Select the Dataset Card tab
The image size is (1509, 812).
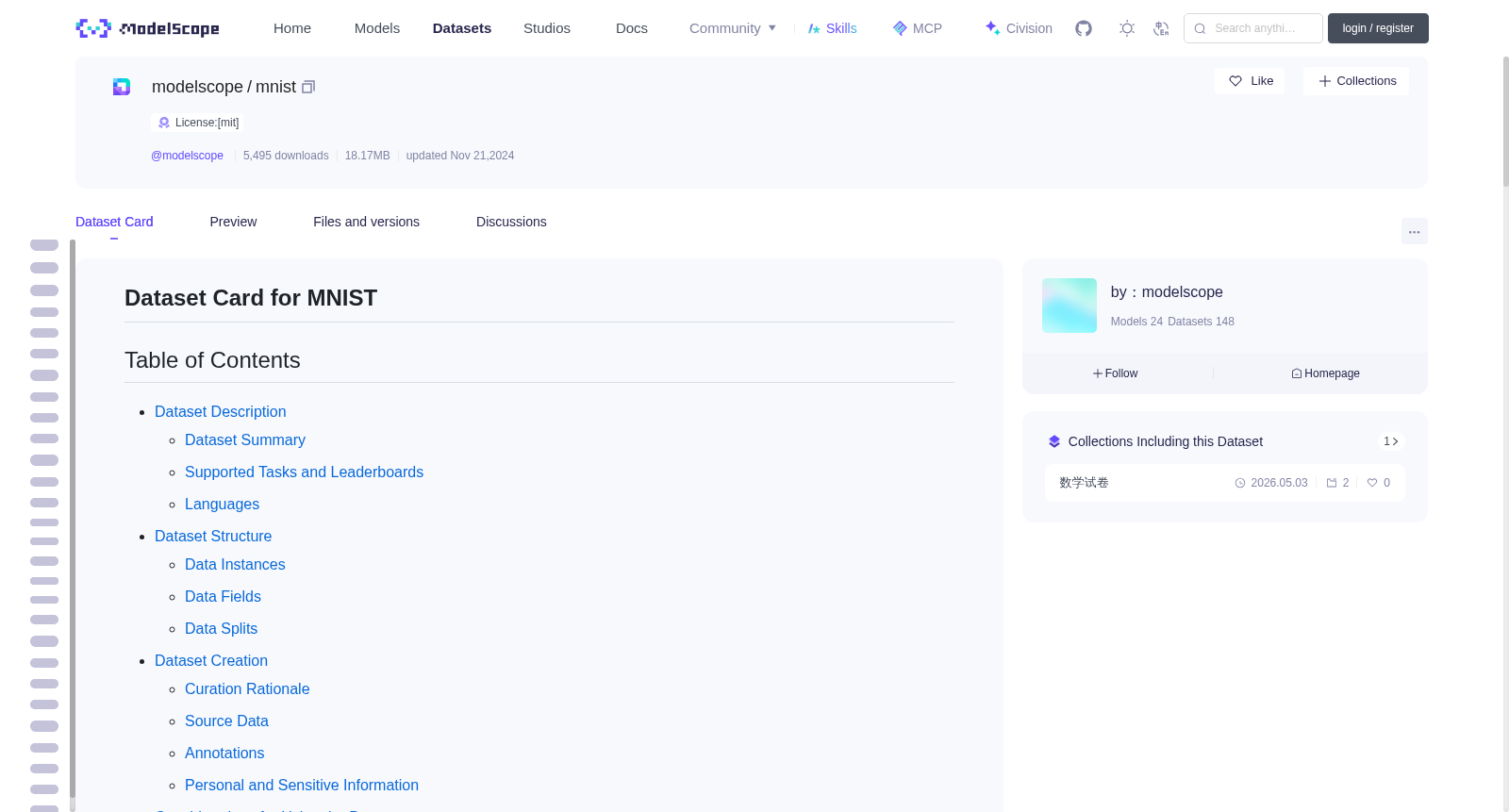(114, 222)
